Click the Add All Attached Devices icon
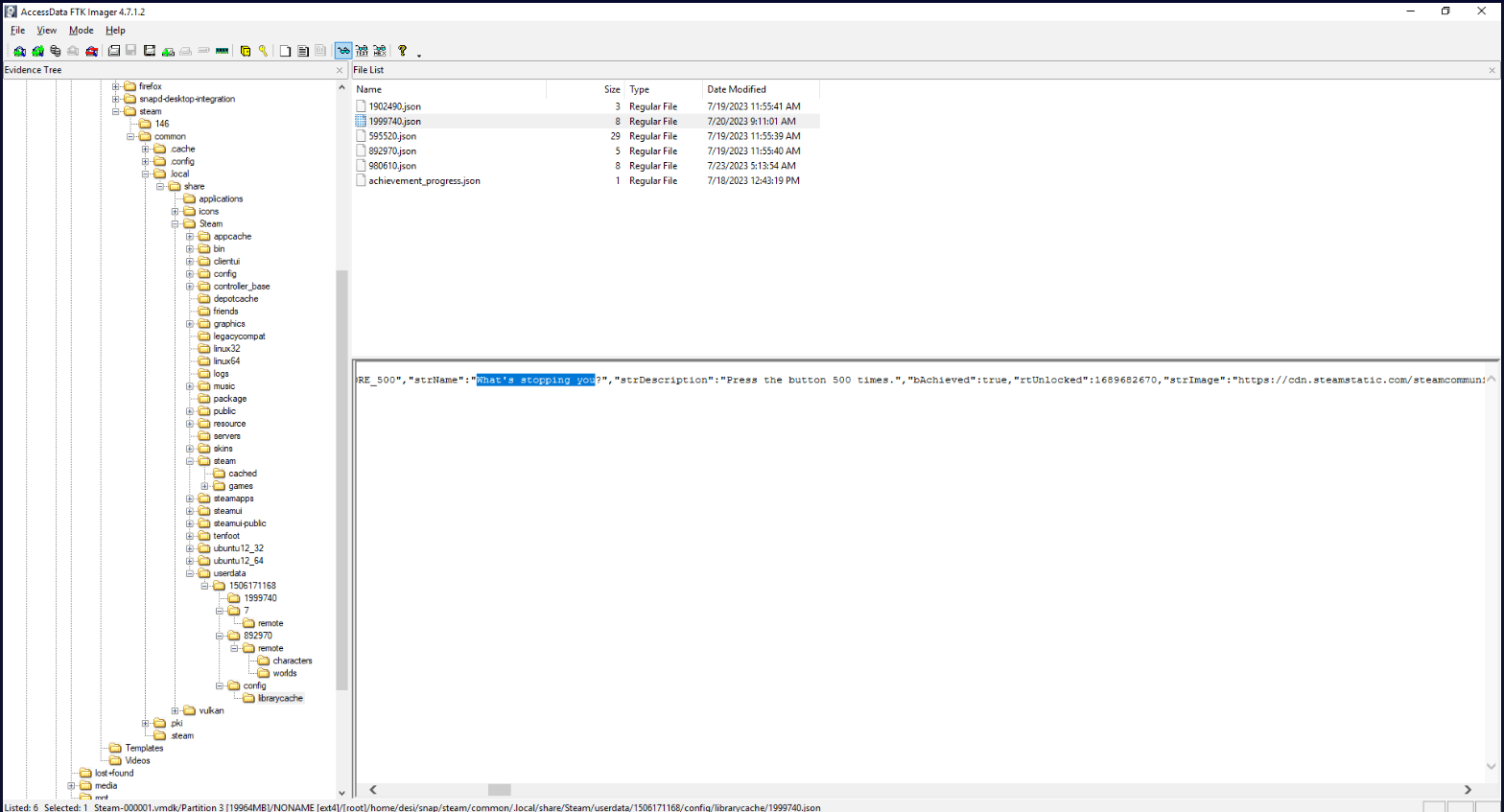 37,51
